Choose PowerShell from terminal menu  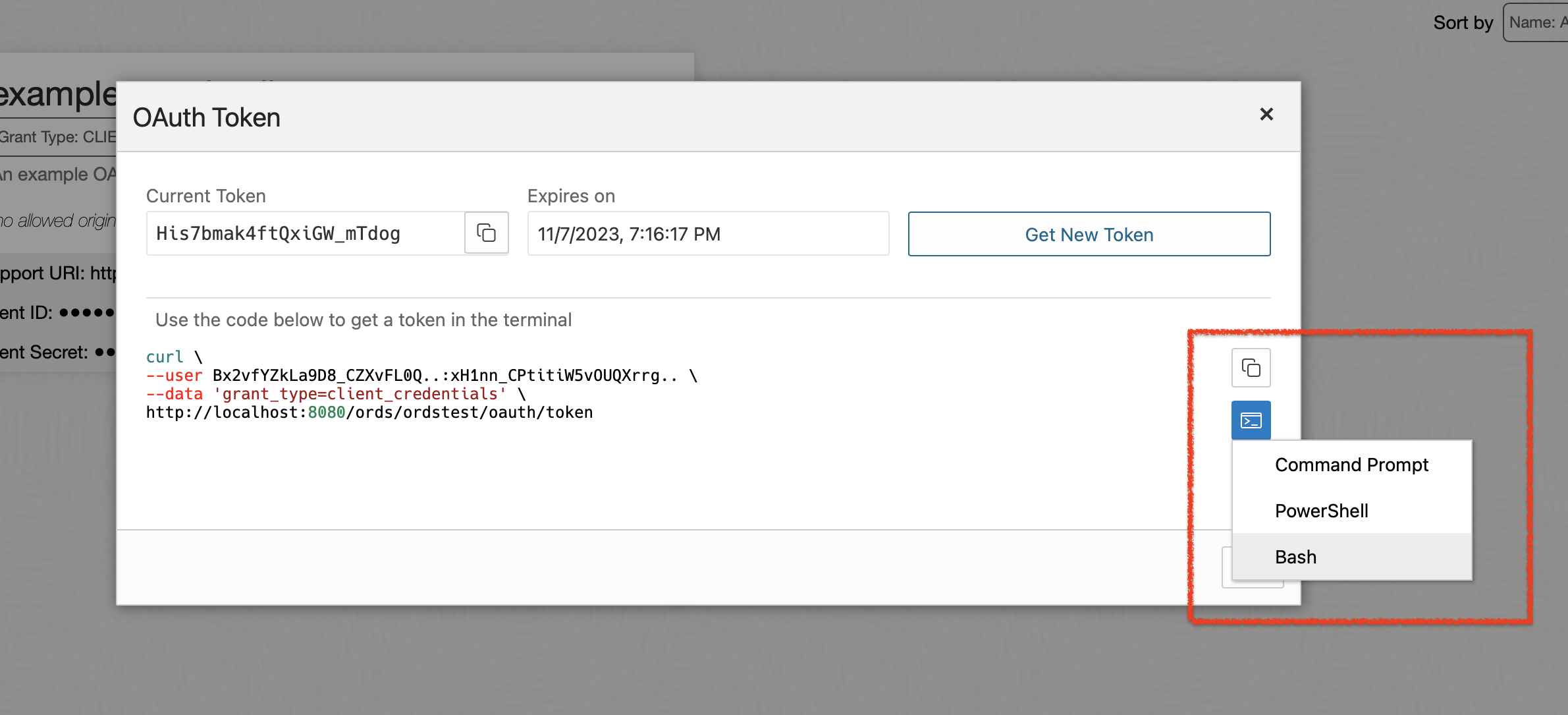[1321, 511]
